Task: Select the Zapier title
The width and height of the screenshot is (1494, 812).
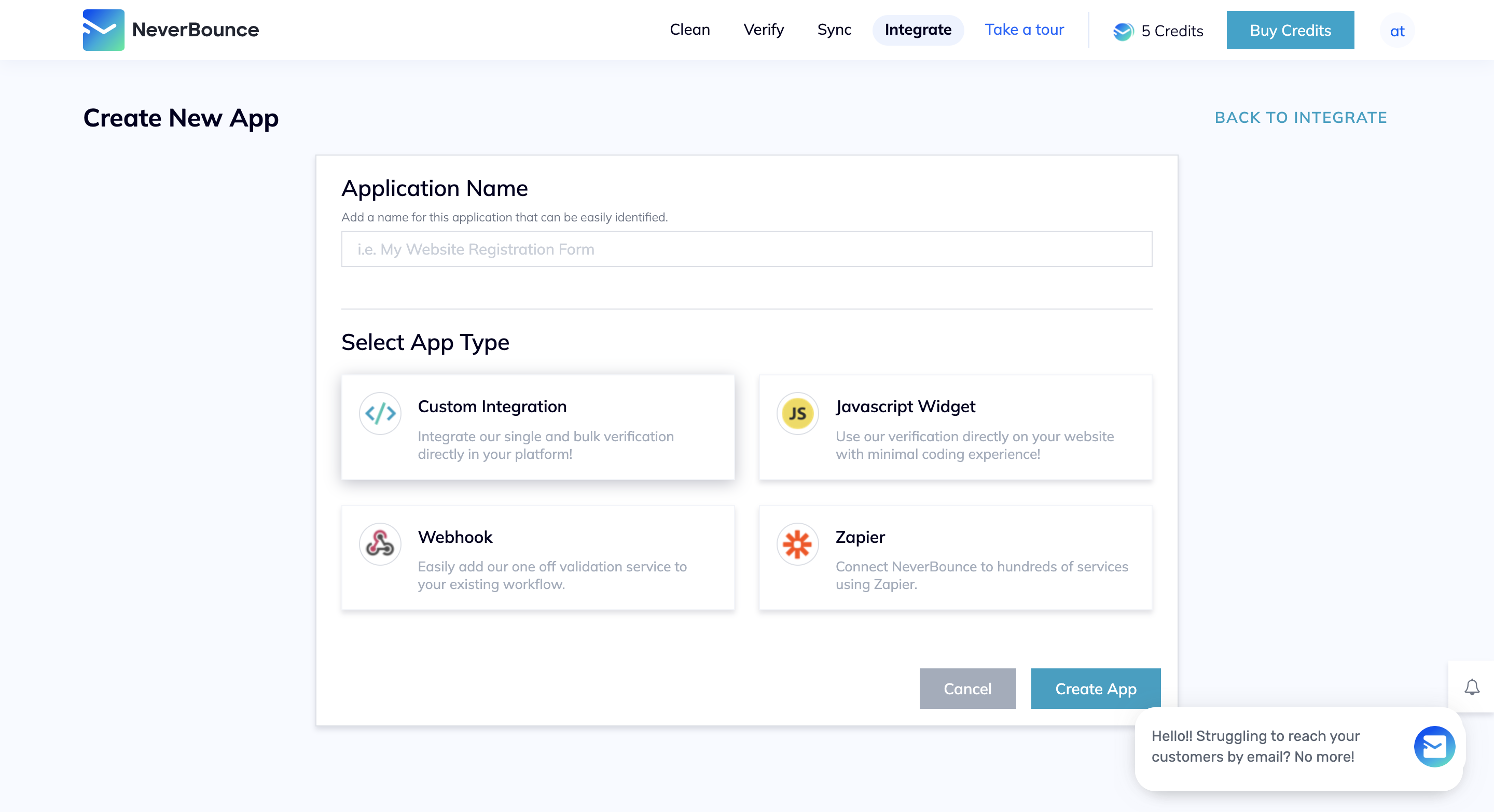Action: 860,537
